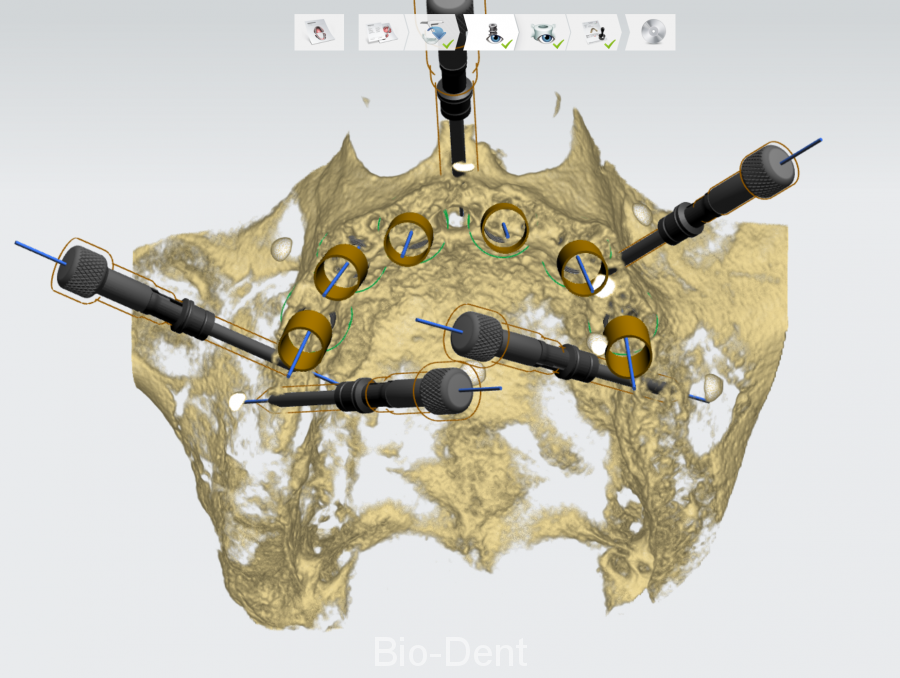Screen dimensions: 900x678
Task: Click the central anchor pin's knurled head
Action: (472, 334)
